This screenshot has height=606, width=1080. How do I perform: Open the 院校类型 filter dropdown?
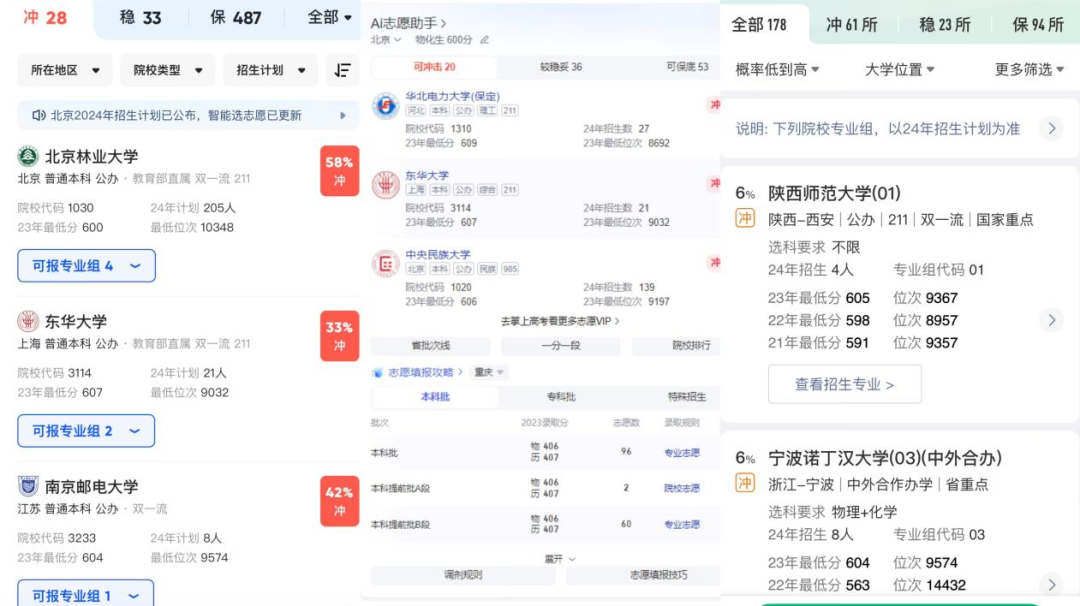click(167, 70)
